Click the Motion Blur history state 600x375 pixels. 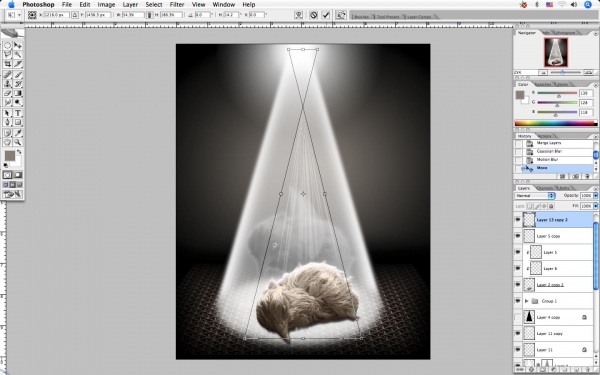click(x=548, y=160)
